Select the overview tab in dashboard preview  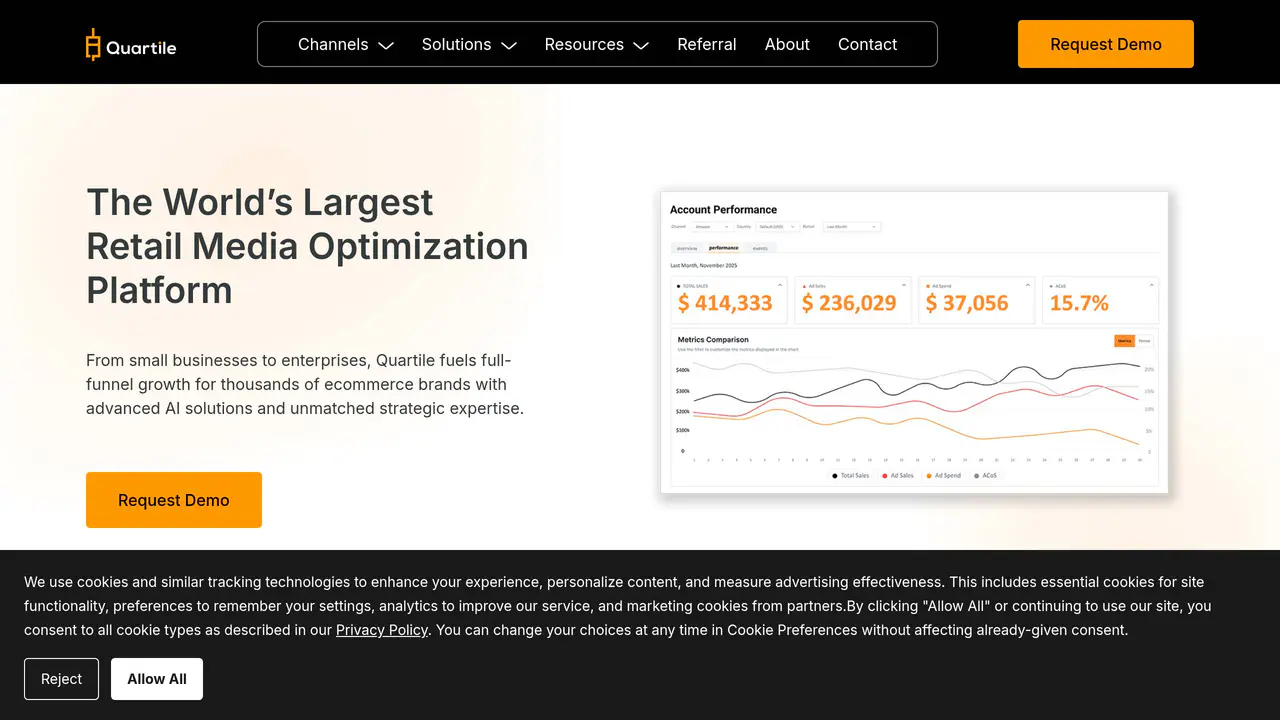tap(687, 248)
